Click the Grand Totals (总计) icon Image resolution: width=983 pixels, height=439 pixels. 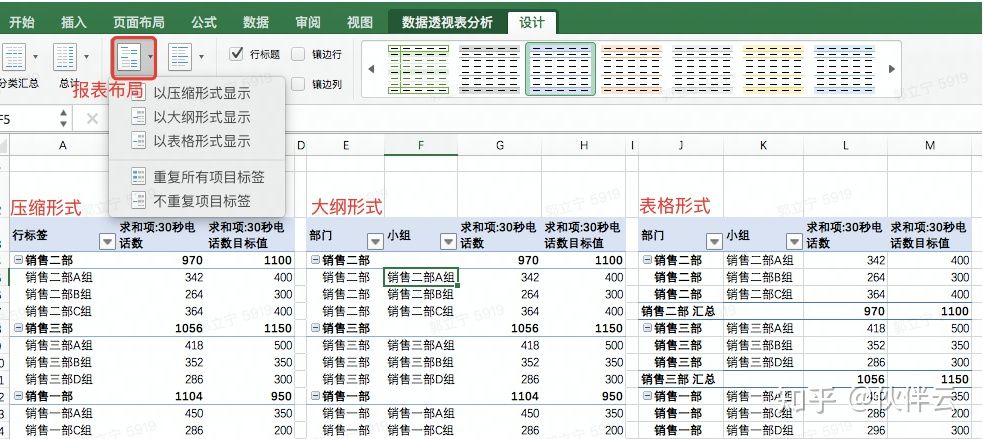(66, 57)
